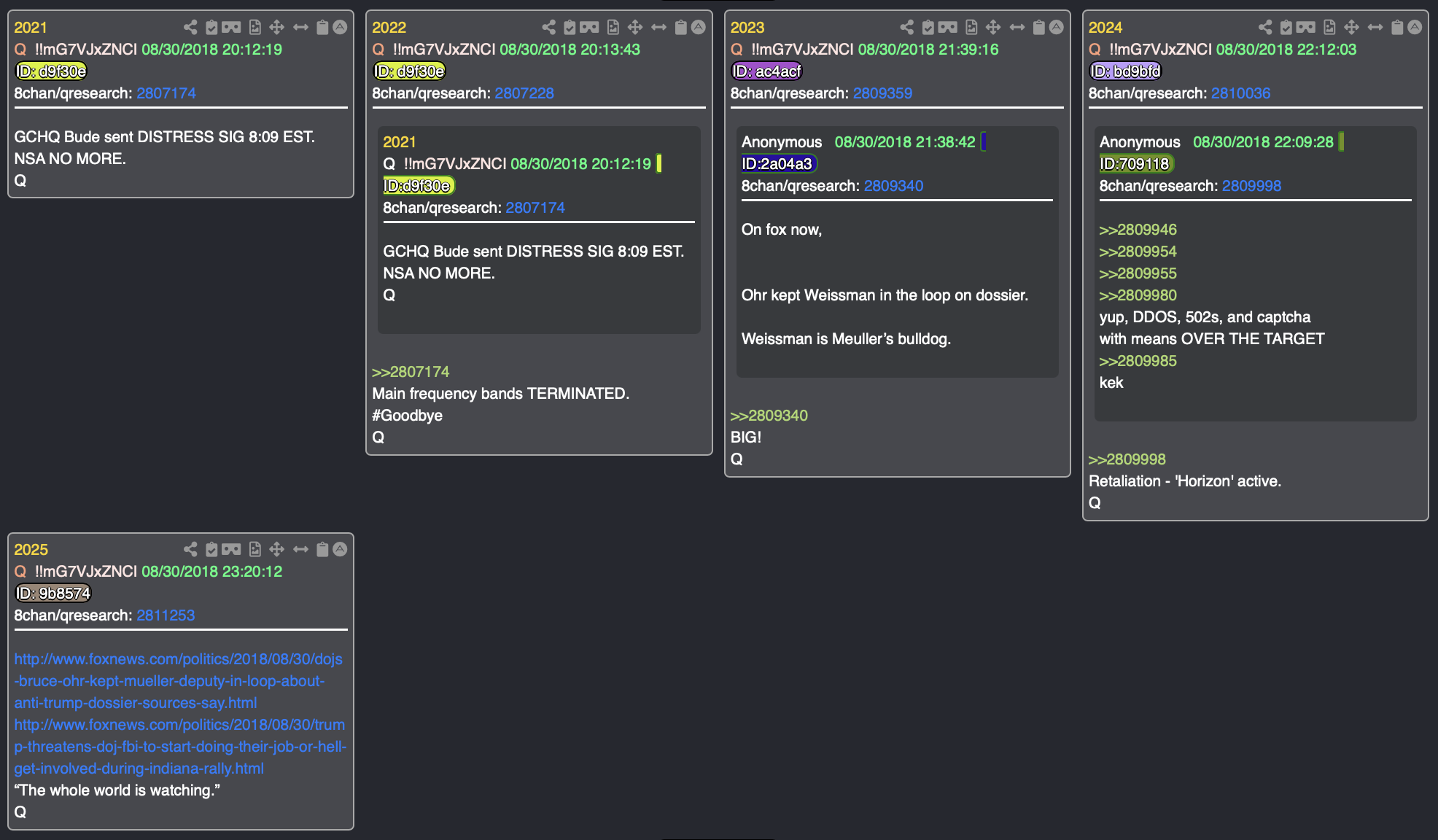Click goggles icon on post 2024
This screenshot has width=1438, height=840.
point(1306,27)
